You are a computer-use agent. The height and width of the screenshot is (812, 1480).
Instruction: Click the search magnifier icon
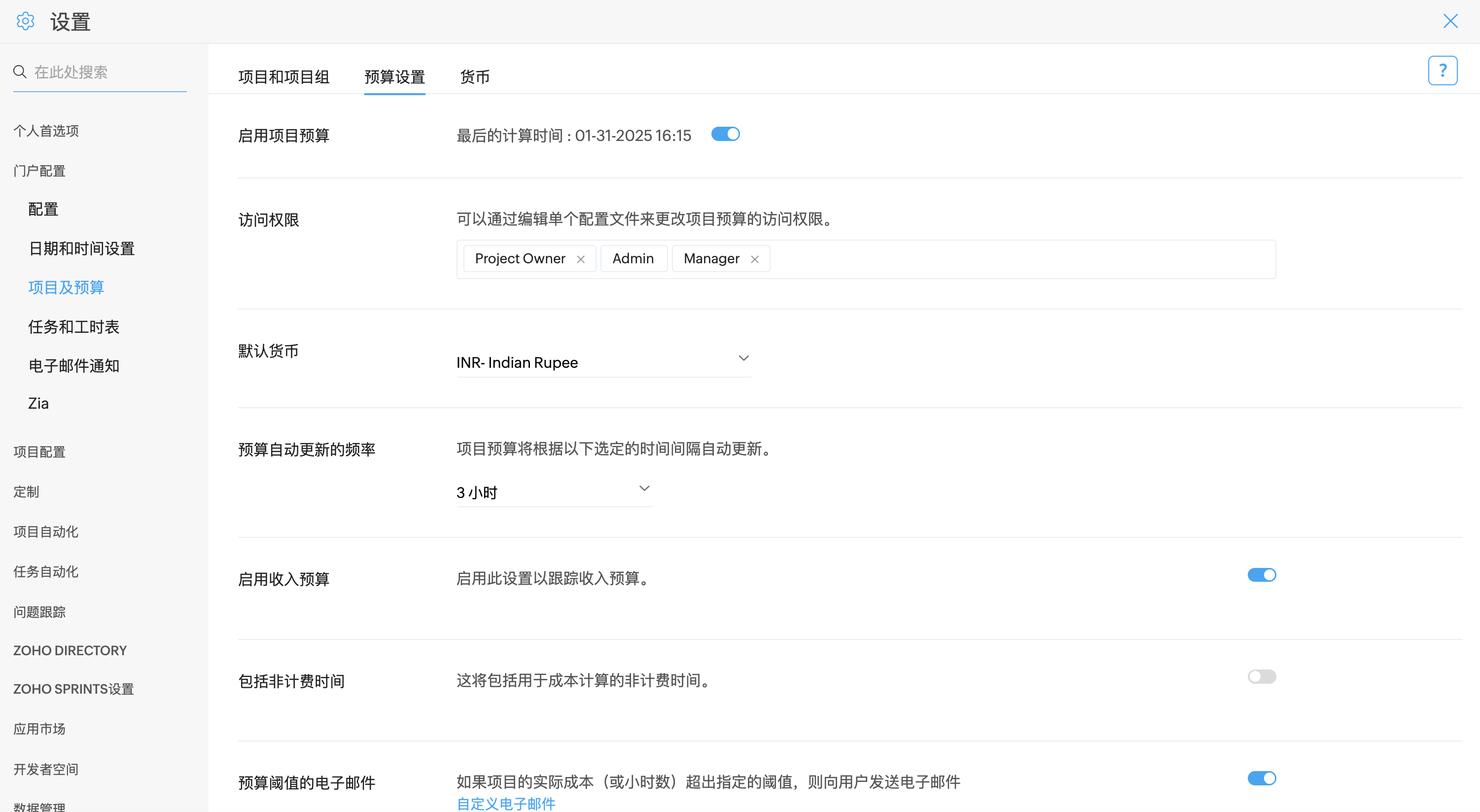click(20, 72)
